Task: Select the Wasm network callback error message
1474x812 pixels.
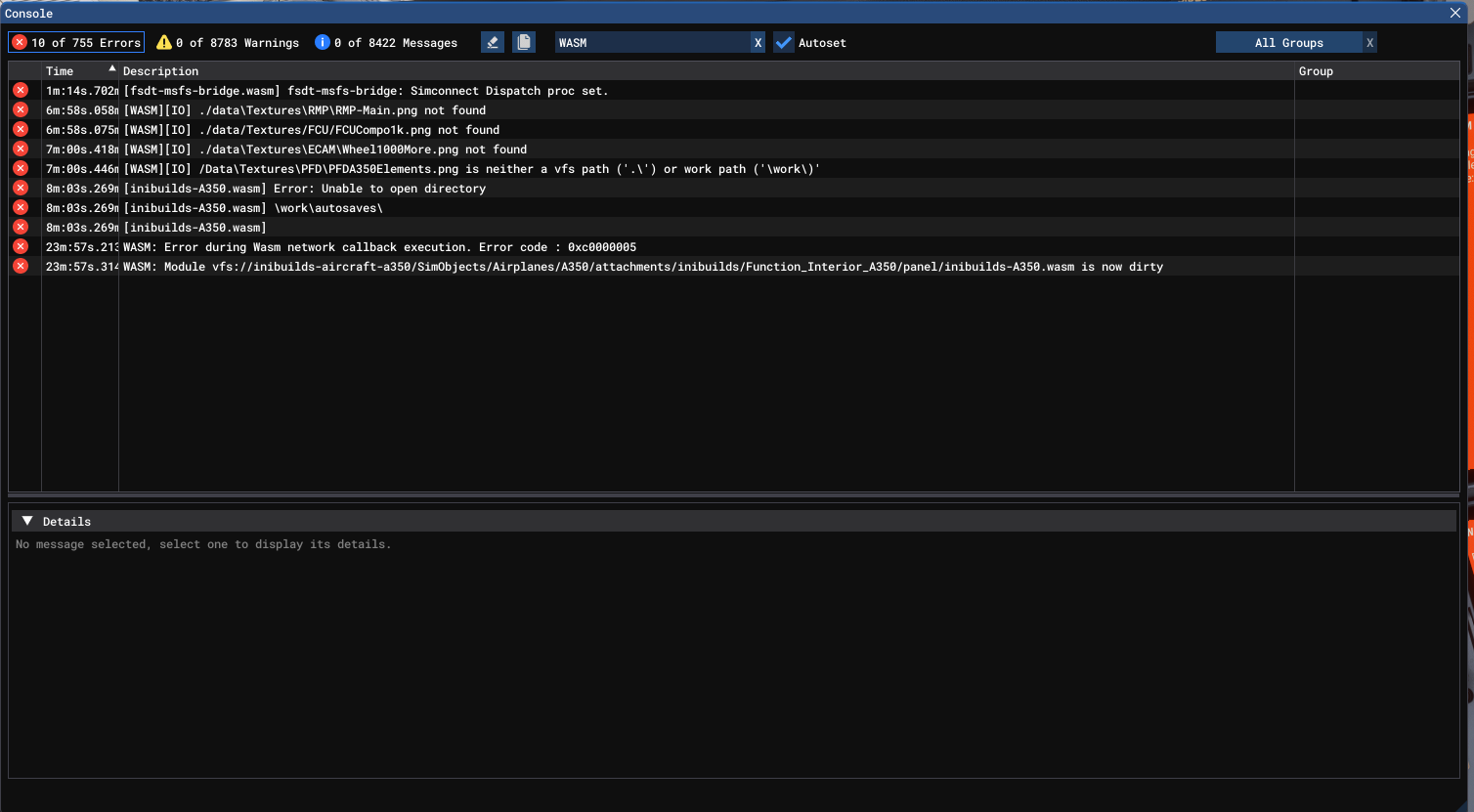Action: tap(379, 247)
